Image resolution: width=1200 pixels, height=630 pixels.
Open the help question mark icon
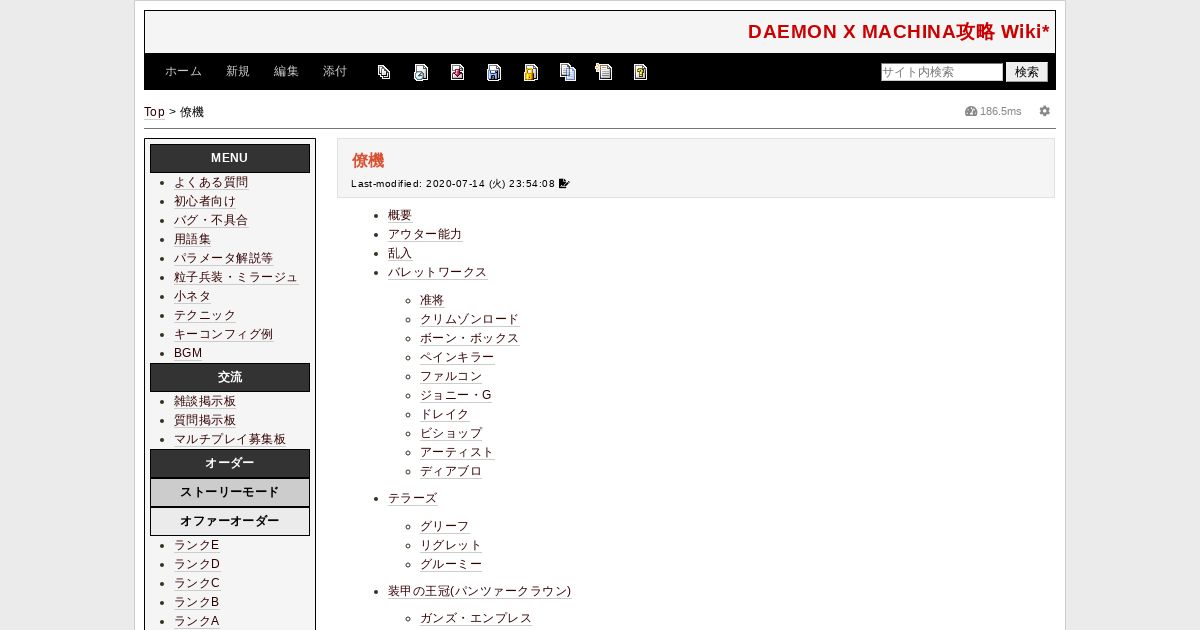(x=640, y=72)
